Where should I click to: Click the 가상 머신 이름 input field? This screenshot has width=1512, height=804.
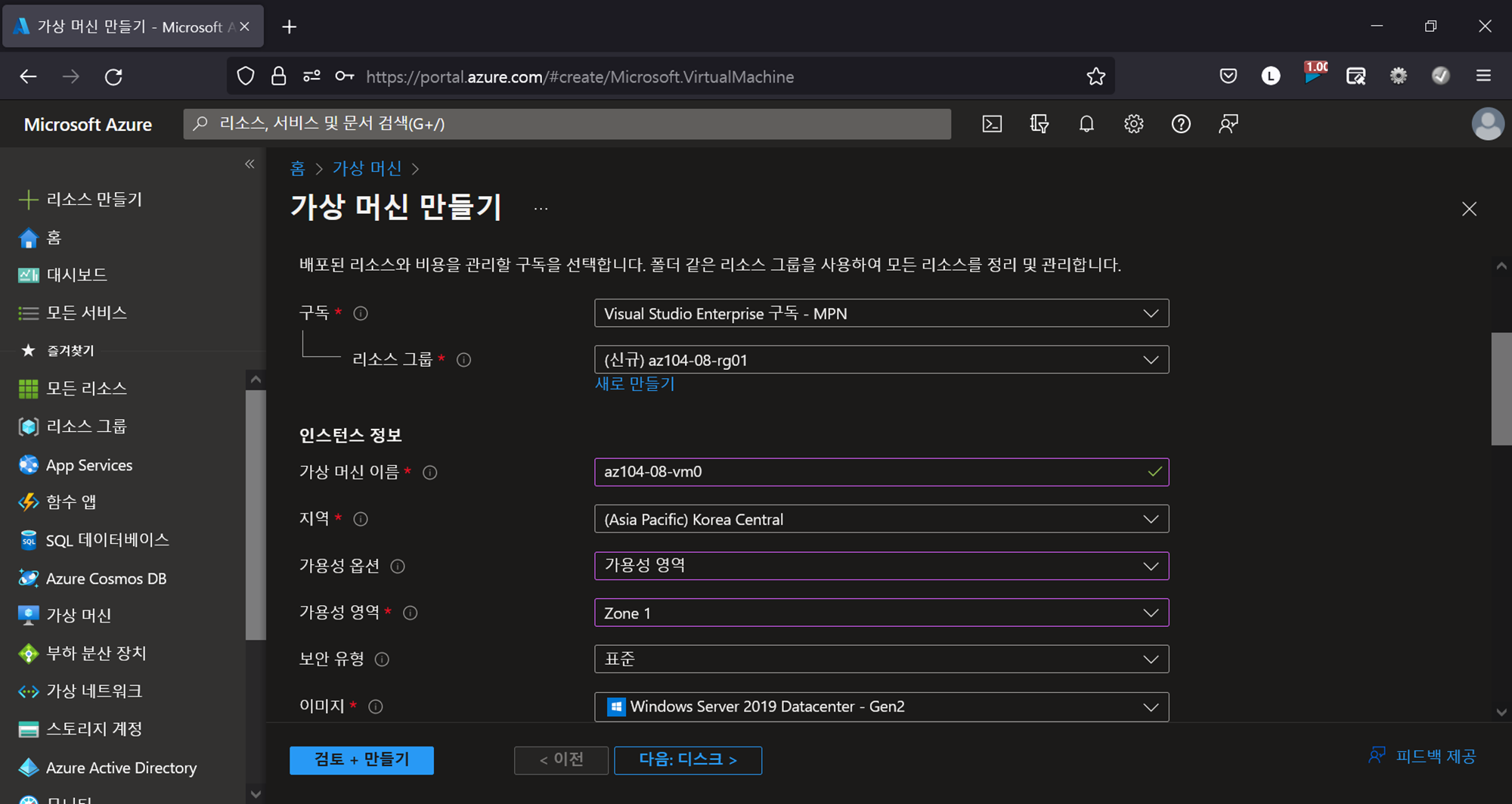[881, 472]
